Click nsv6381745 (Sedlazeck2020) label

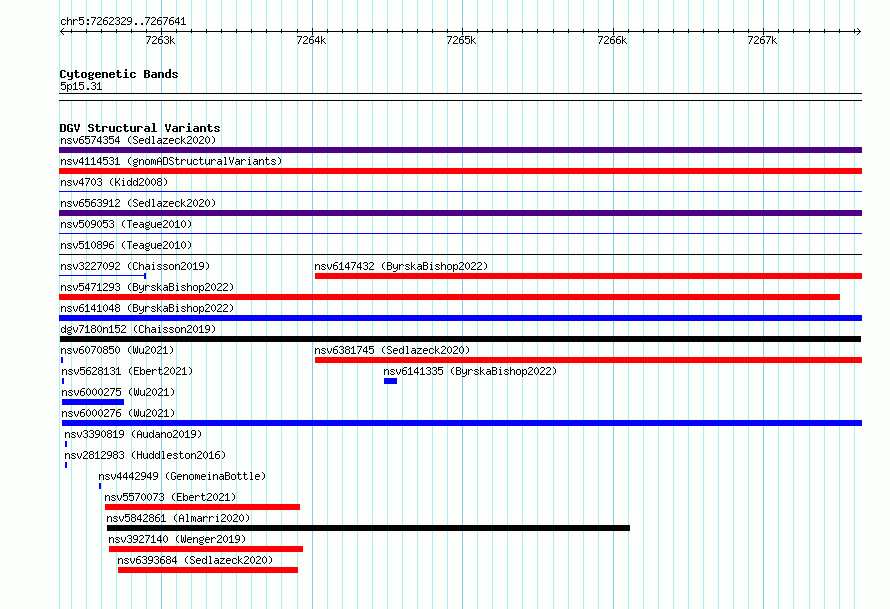coord(392,350)
